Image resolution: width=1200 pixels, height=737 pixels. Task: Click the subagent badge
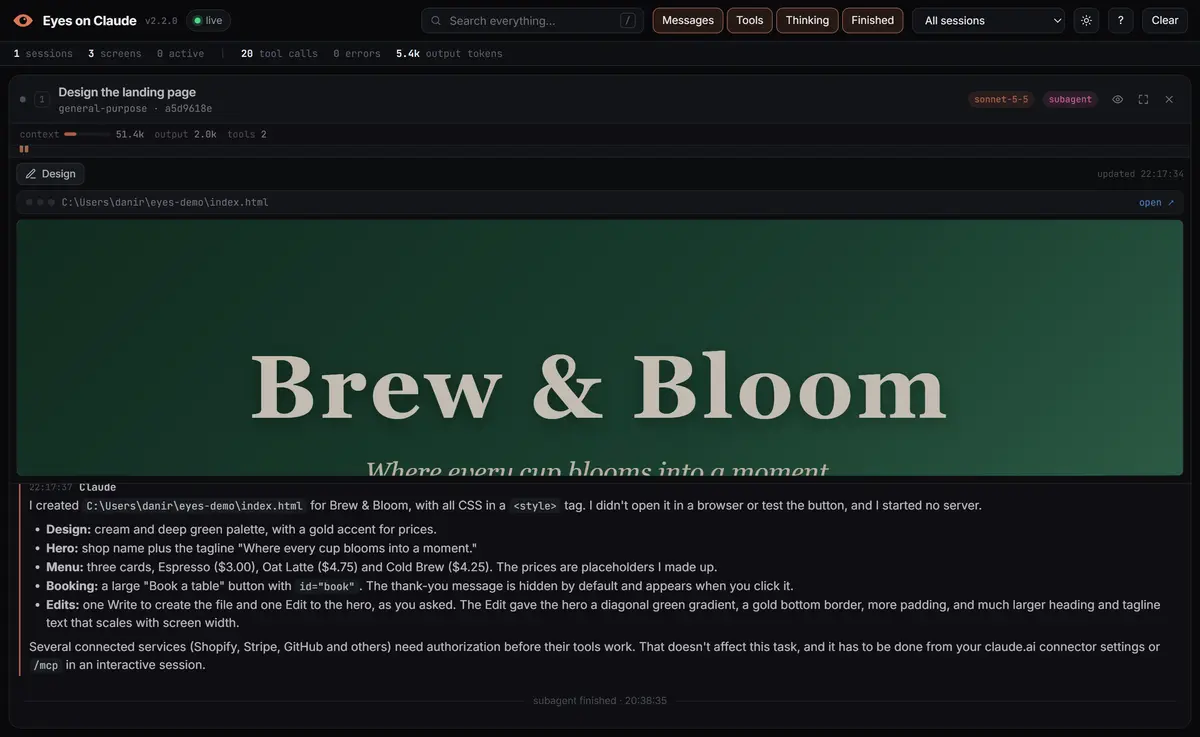[1070, 99]
